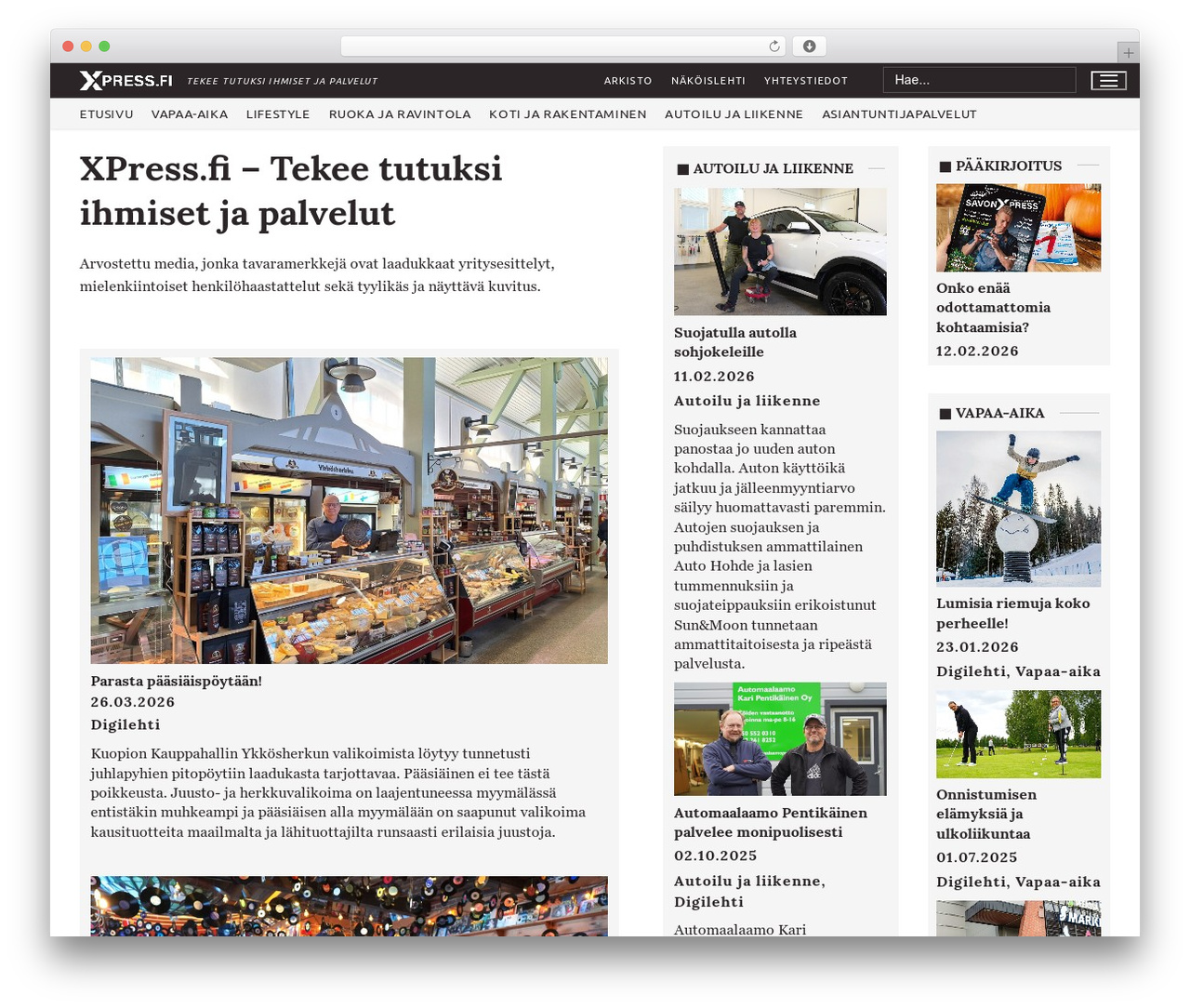Open article Parasta pääsiäispöytään!
This screenshot has height=1008, width=1190.
[177, 682]
